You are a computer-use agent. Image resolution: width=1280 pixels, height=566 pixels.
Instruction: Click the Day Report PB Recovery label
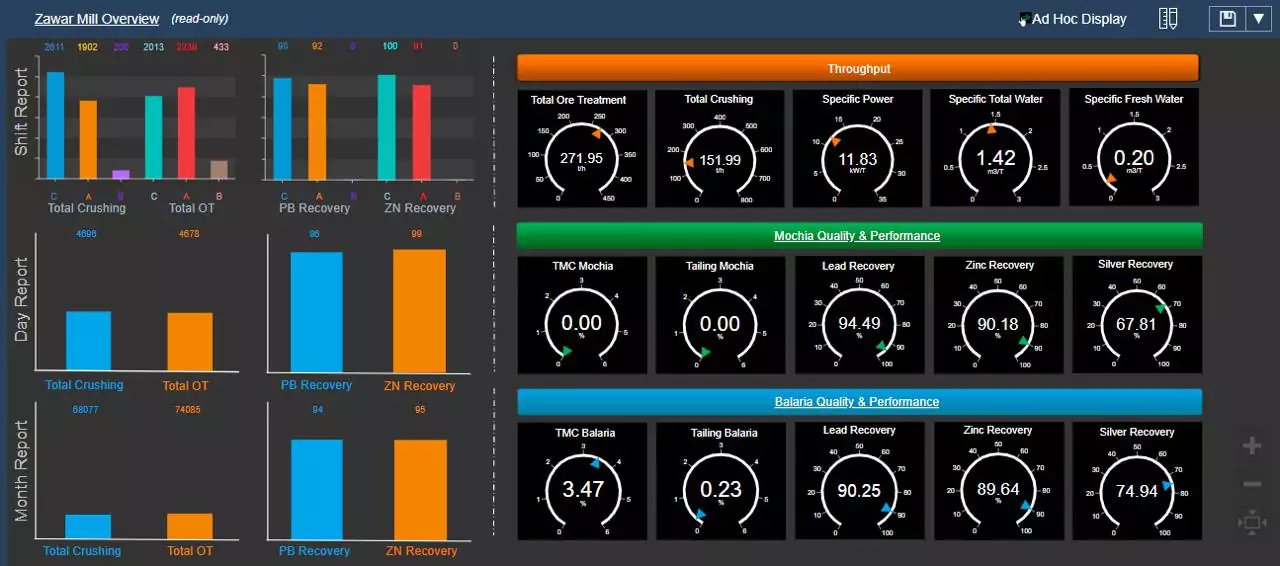tap(315, 385)
